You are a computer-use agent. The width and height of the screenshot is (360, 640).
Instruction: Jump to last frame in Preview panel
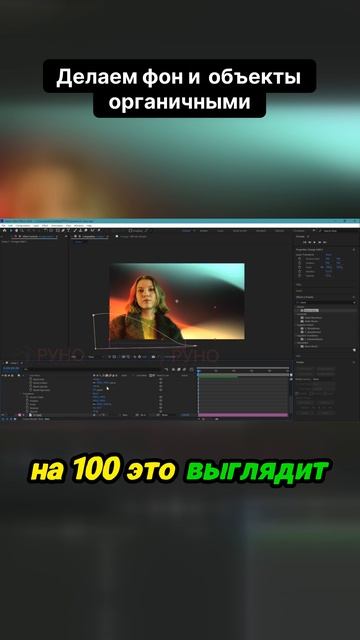pyautogui.click(x=324, y=242)
